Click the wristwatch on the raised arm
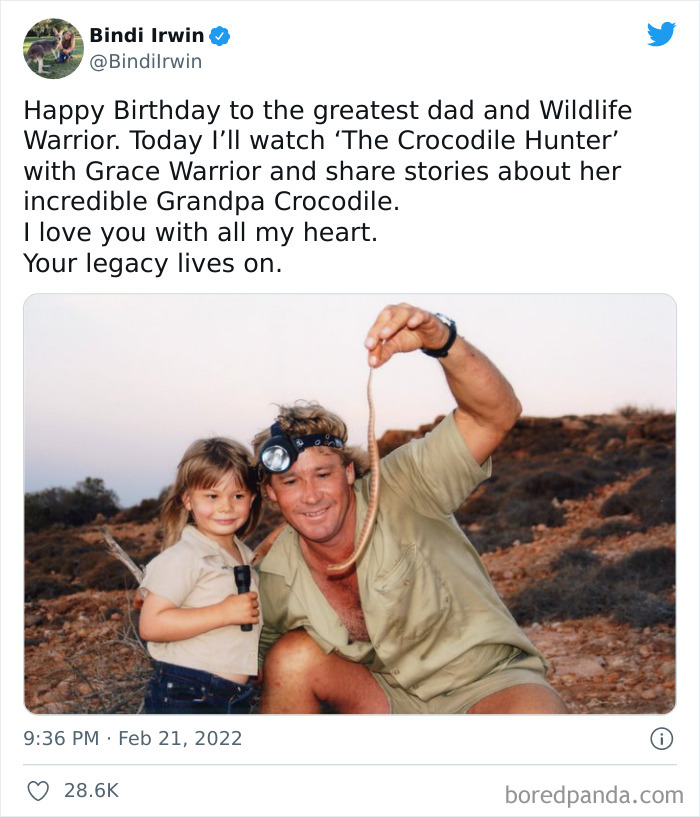Screen dimensions: 700x817 (x=441, y=335)
